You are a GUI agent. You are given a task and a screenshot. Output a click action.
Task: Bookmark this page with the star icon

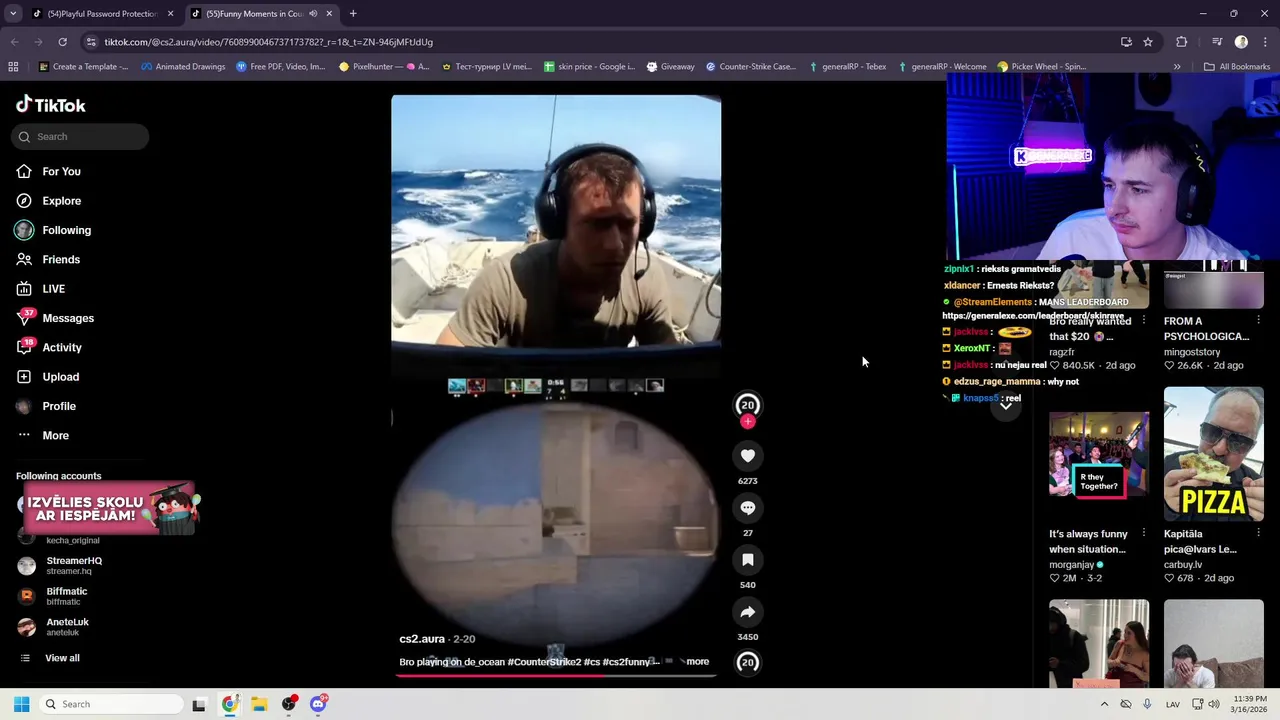[1148, 42]
